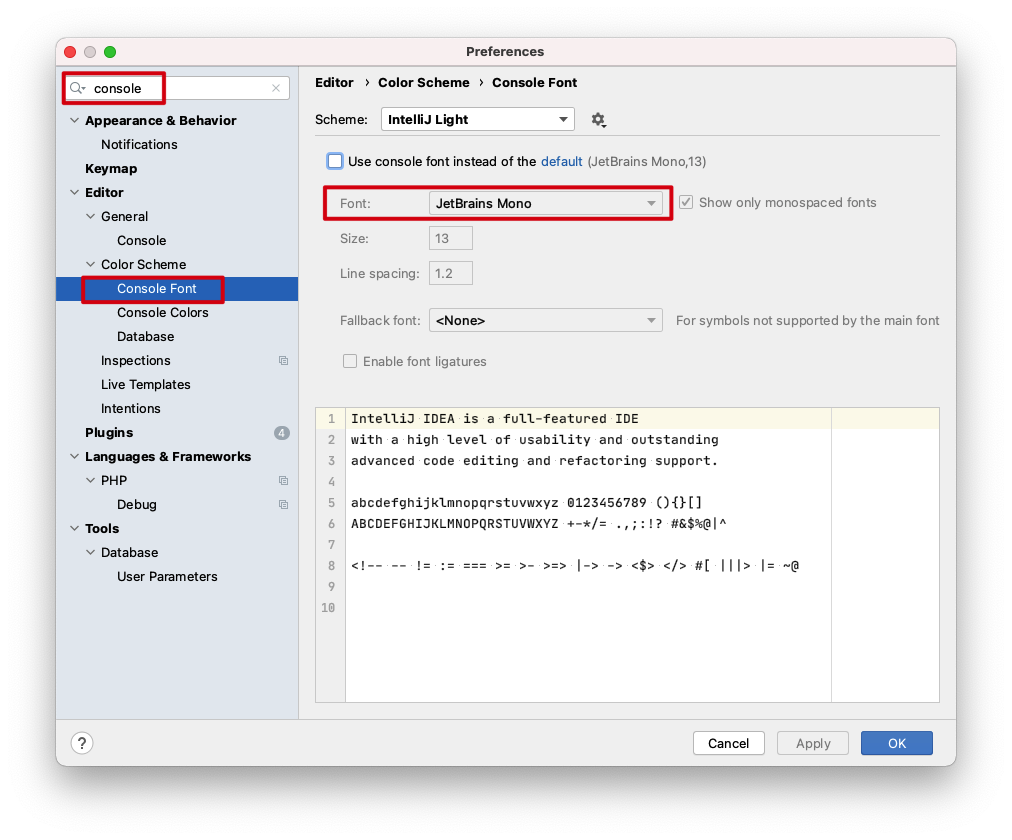Open Live Templates settings

pyautogui.click(x=146, y=385)
